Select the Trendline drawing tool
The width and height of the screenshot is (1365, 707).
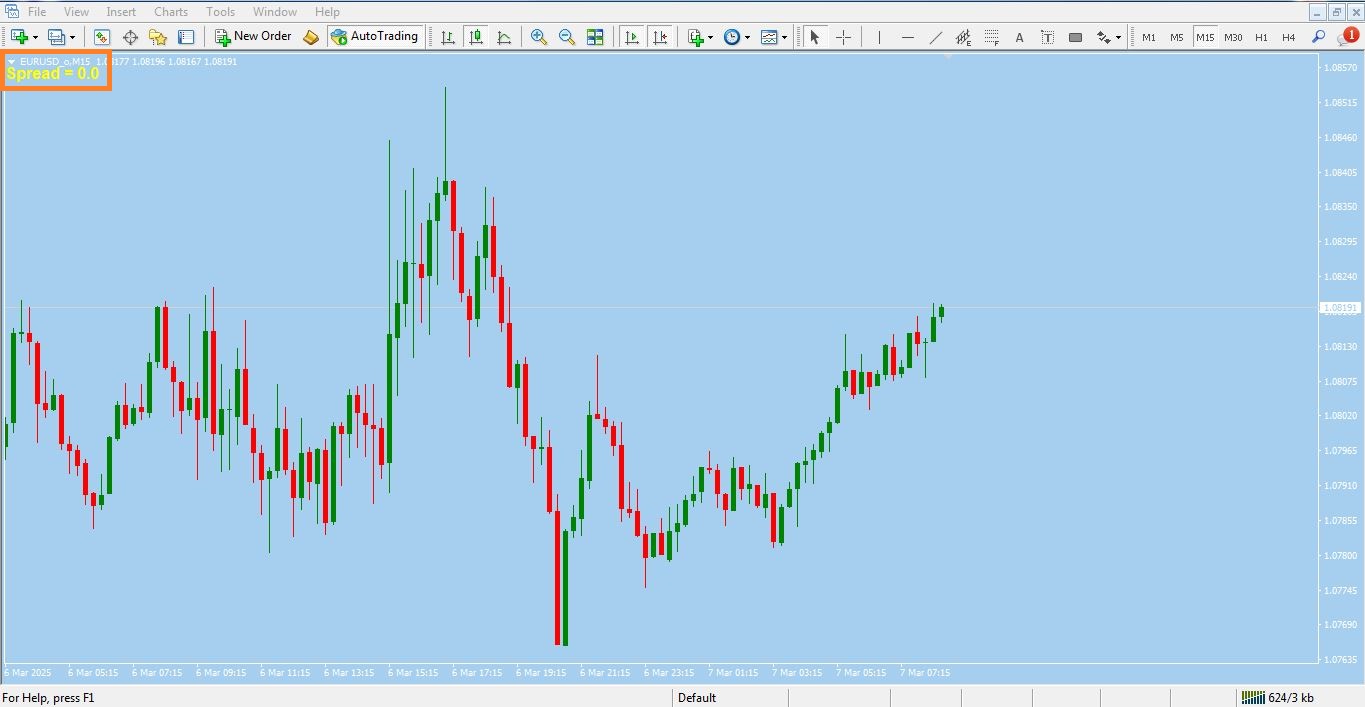tap(935, 37)
